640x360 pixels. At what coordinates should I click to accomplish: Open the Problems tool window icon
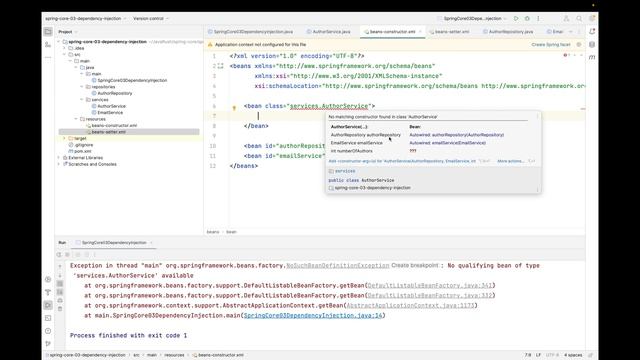click(x=48, y=331)
